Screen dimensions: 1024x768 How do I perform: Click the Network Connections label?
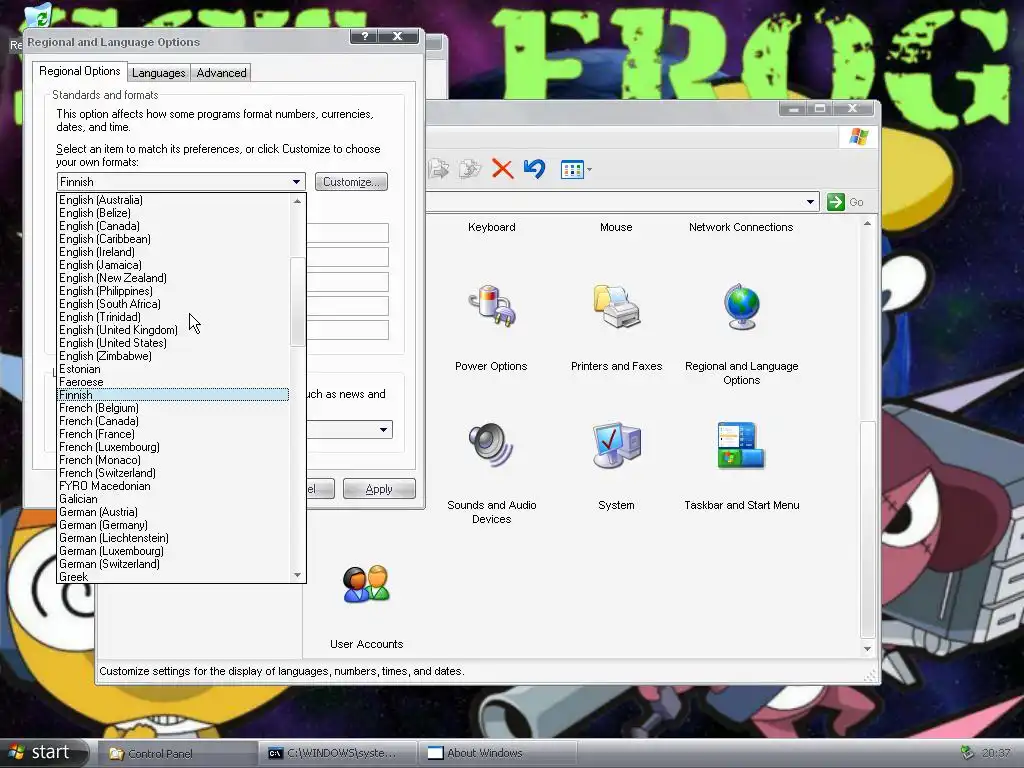[741, 227]
